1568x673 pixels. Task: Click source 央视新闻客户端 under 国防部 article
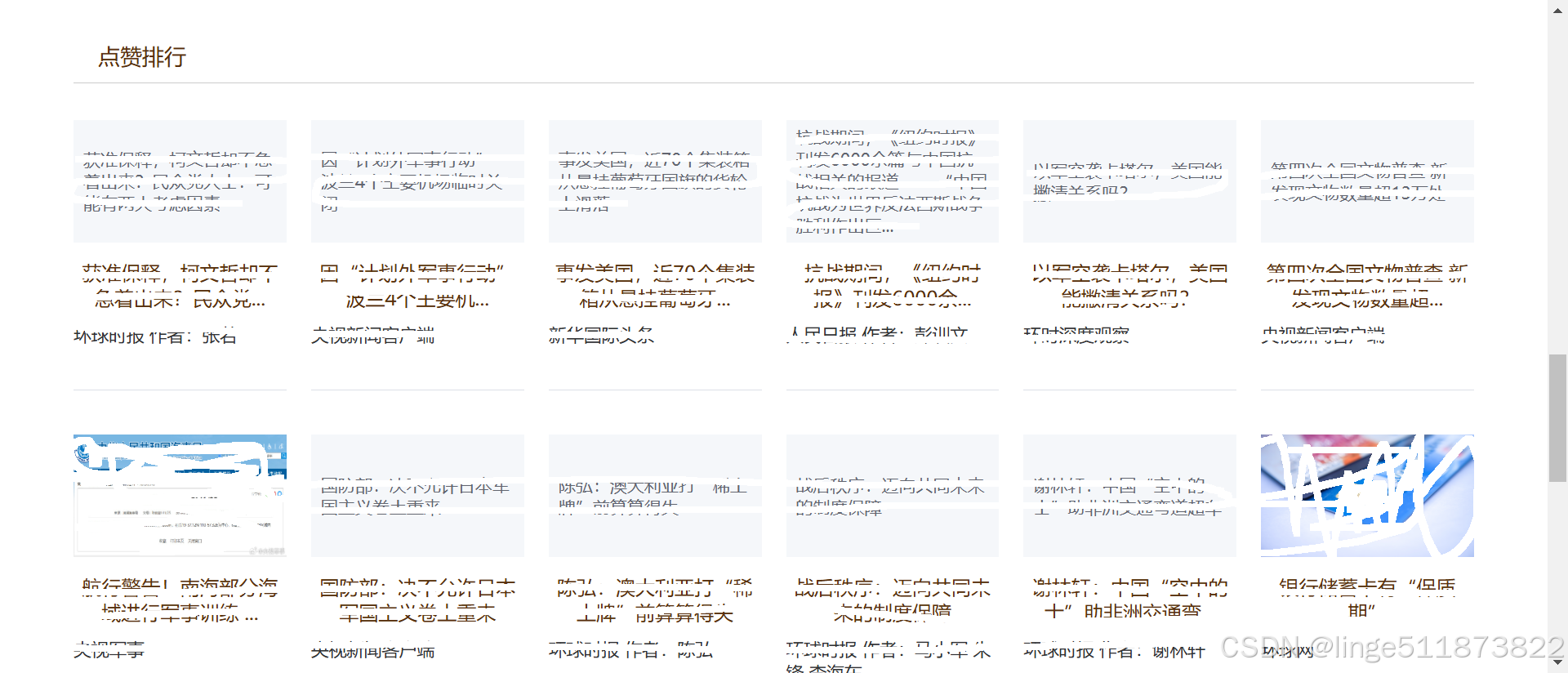[x=372, y=650]
